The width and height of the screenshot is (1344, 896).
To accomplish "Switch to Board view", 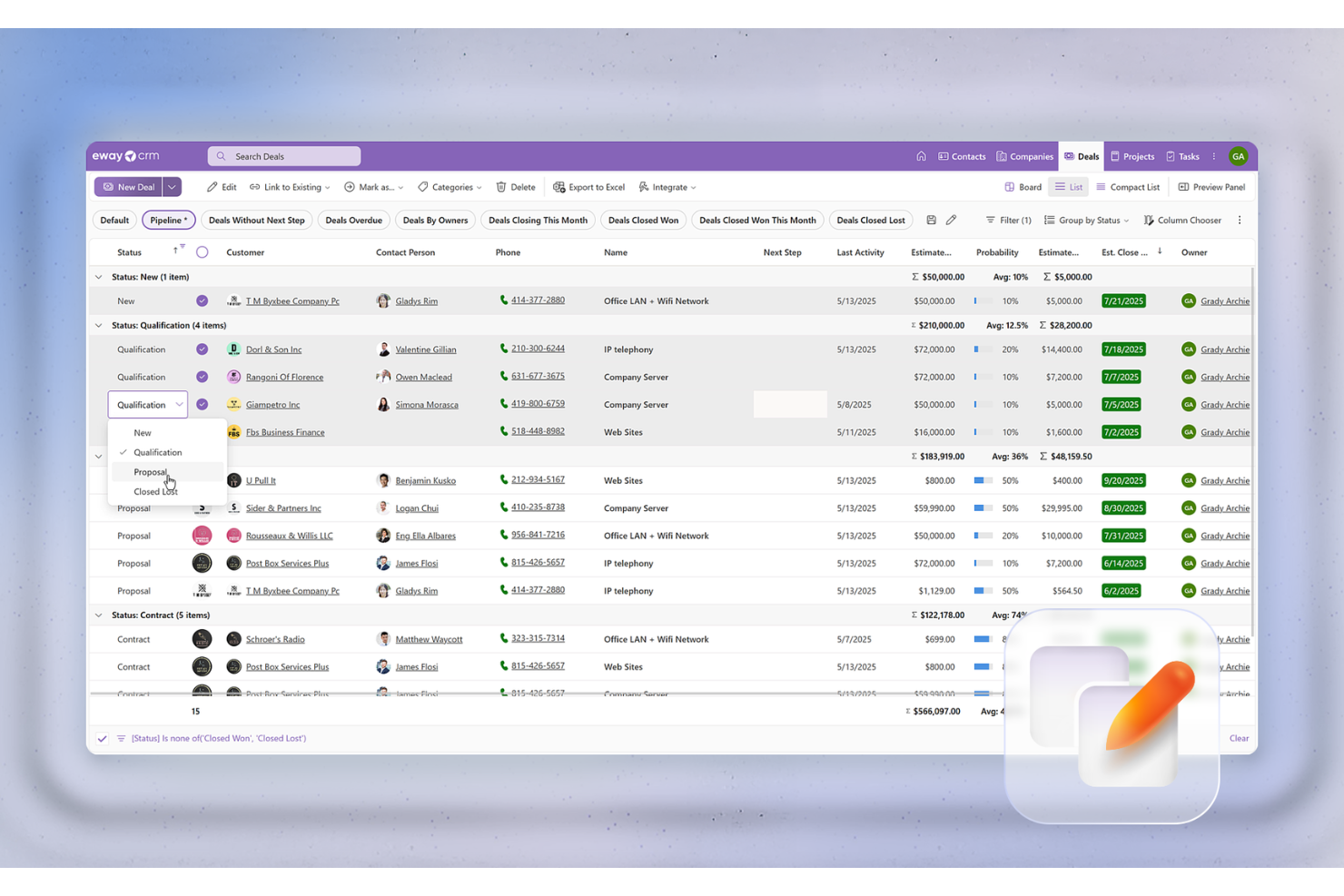I will point(1023,187).
